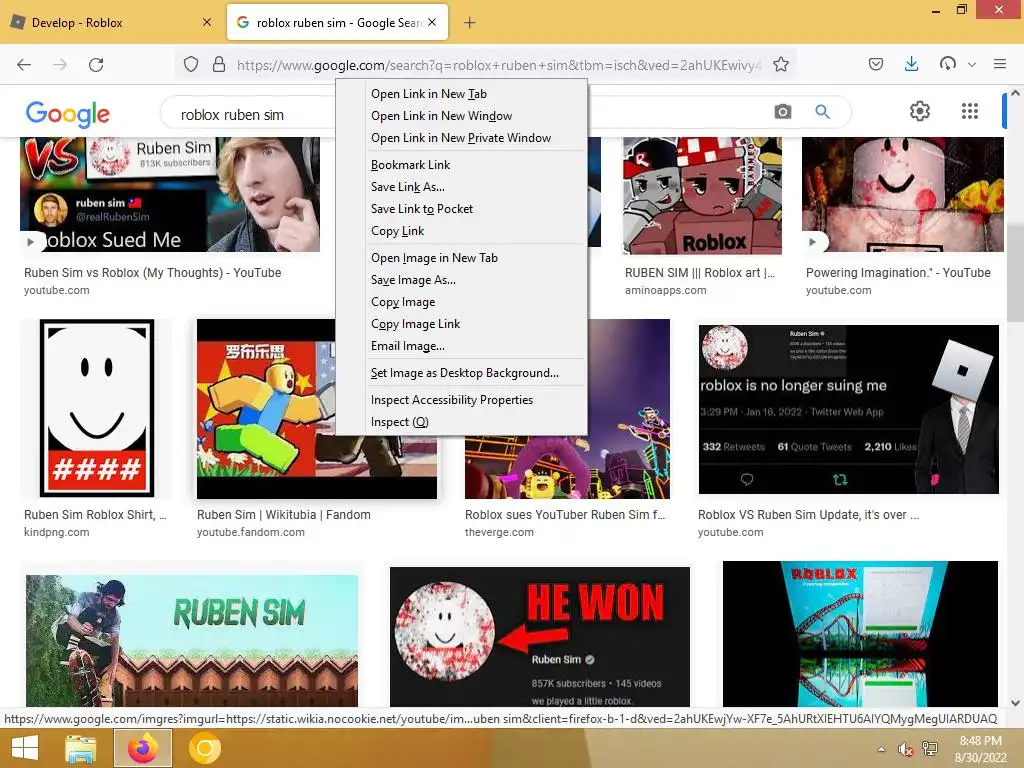Open Ruben Sim Wikitubia Fandom link
Screen dimensions: 1024x768
click(x=283, y=515)
